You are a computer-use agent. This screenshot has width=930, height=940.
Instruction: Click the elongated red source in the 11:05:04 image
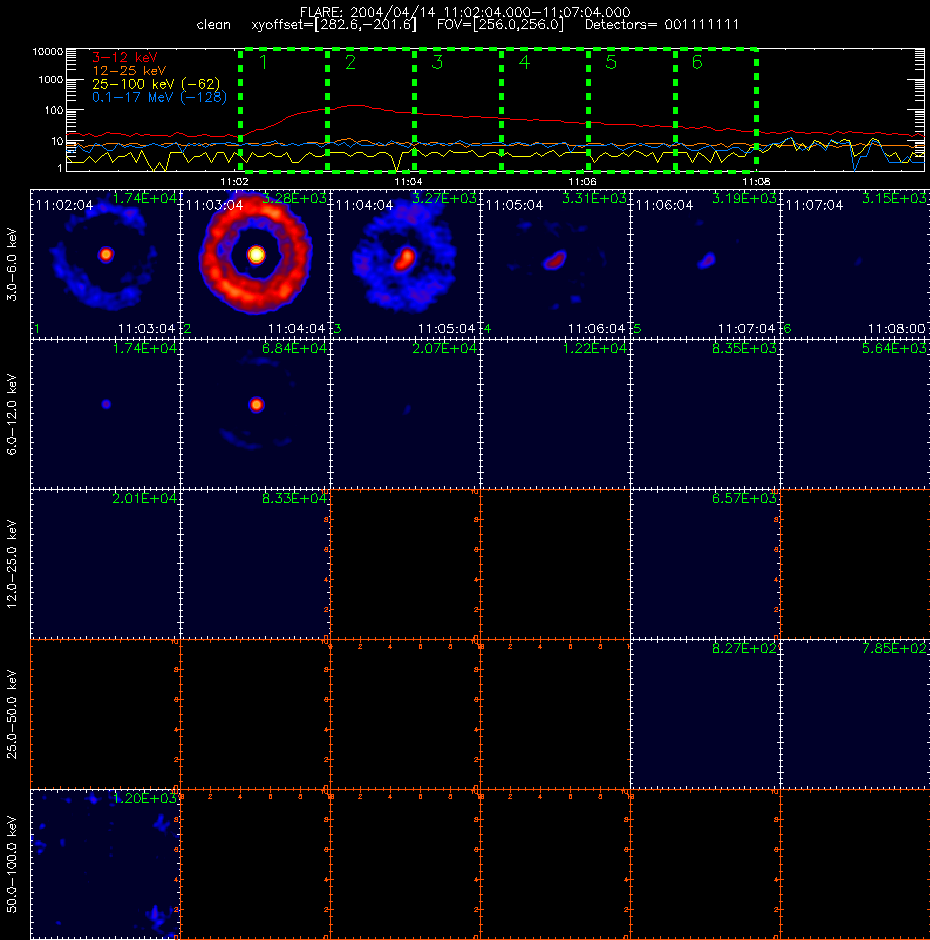[x=555, y=260]
